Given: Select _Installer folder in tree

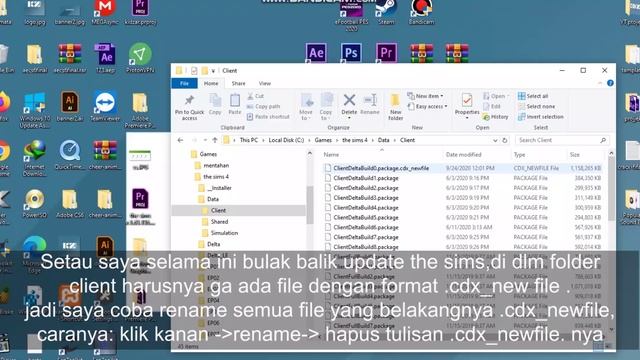Looking at the screenshot, I should (x=219, y=188).
